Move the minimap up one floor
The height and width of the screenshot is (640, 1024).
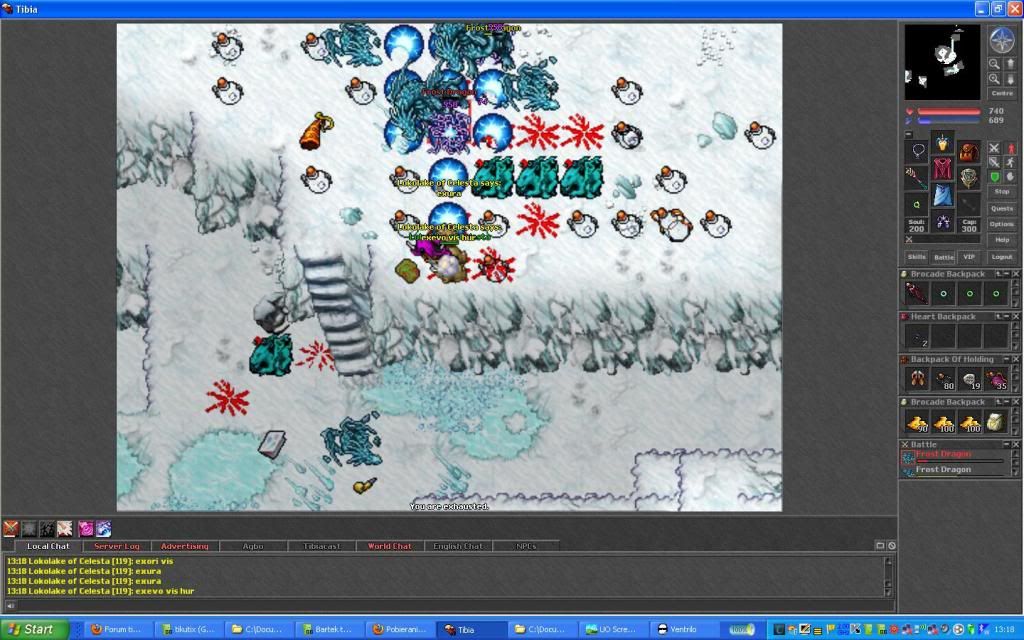tap(1009, 64)
